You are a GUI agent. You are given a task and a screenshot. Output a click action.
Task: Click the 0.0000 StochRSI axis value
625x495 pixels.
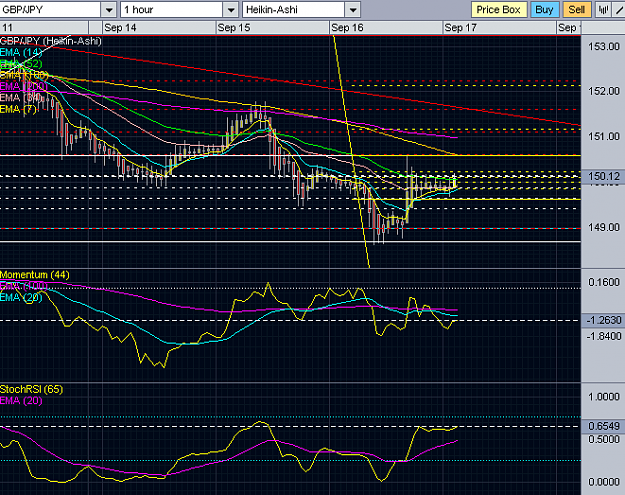(604, 482)
